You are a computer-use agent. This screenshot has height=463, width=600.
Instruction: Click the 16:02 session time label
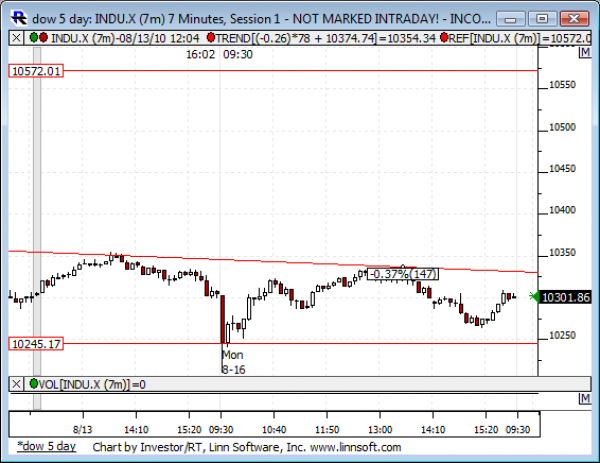point(201,54)
